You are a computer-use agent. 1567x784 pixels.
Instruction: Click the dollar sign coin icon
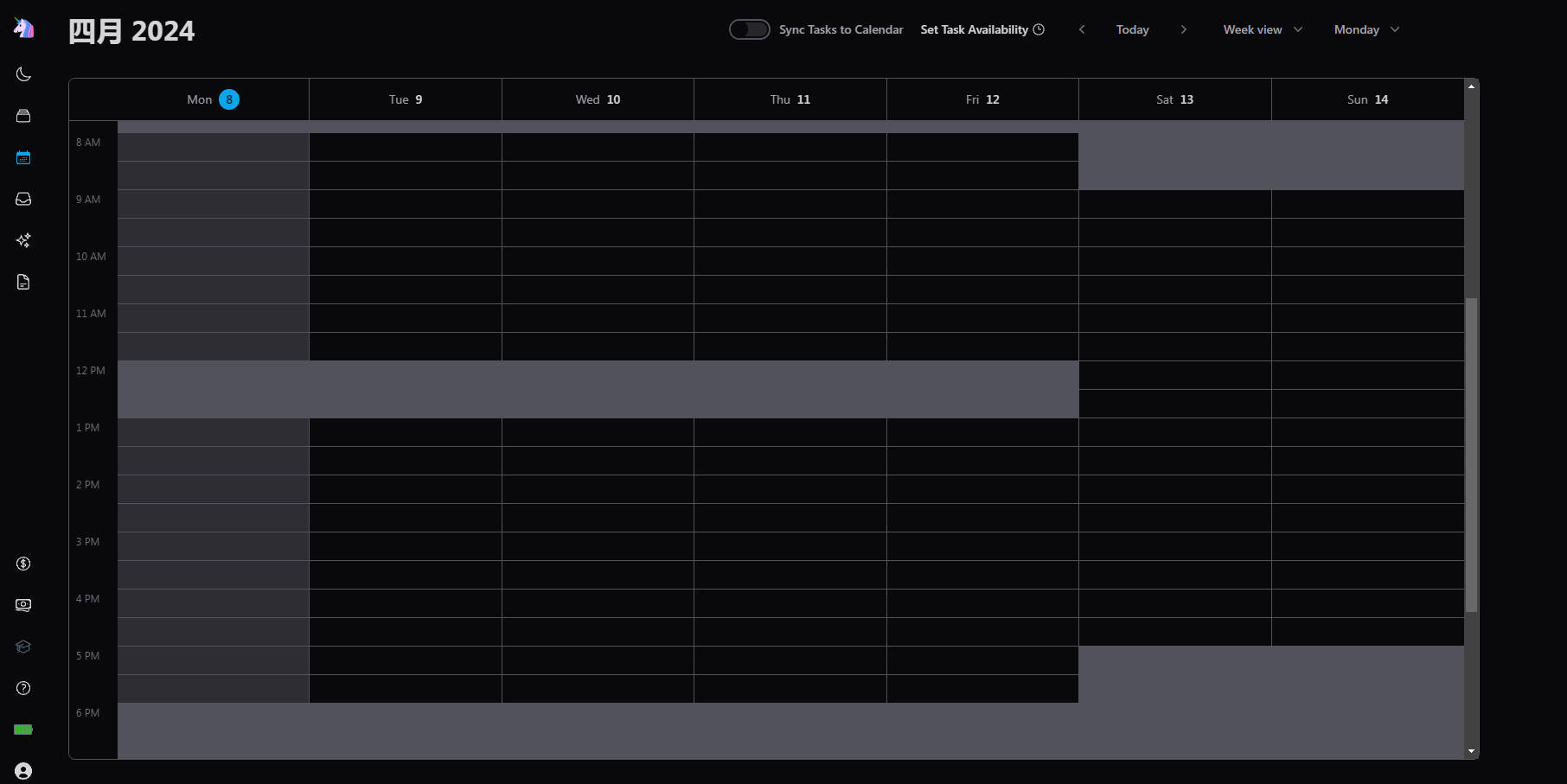click(23, 564)
